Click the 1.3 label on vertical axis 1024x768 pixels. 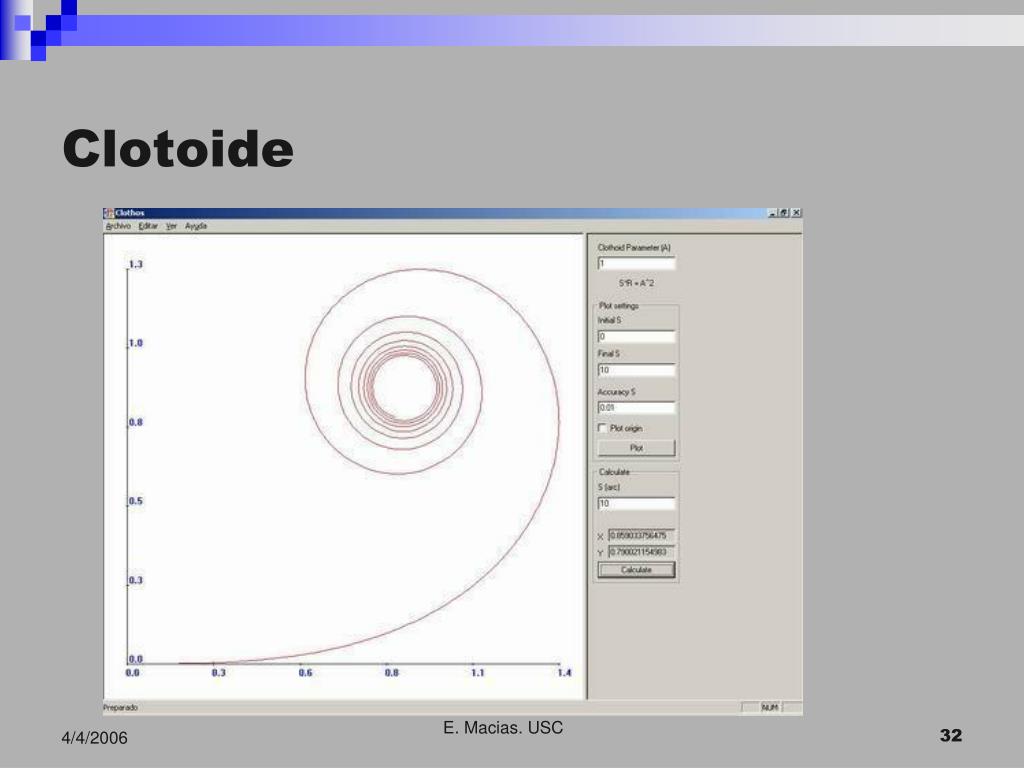coord(135,264)
